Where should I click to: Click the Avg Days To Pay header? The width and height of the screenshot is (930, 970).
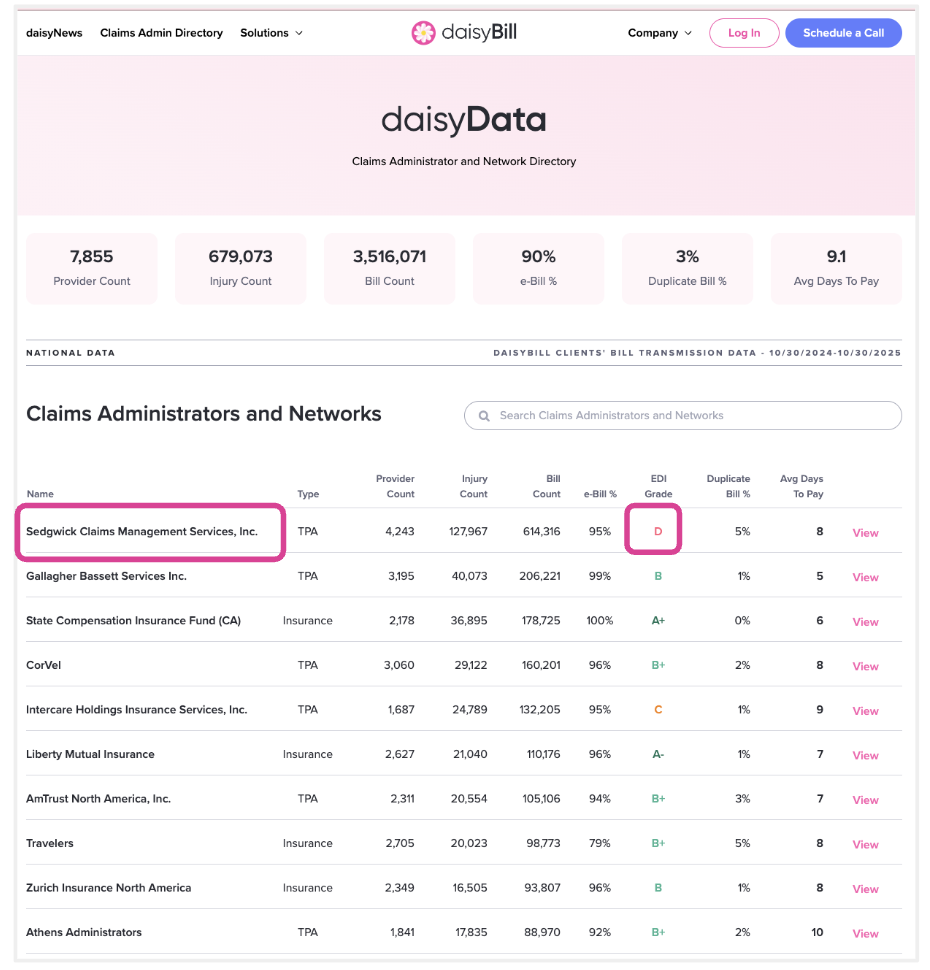[x=801, y=486]
